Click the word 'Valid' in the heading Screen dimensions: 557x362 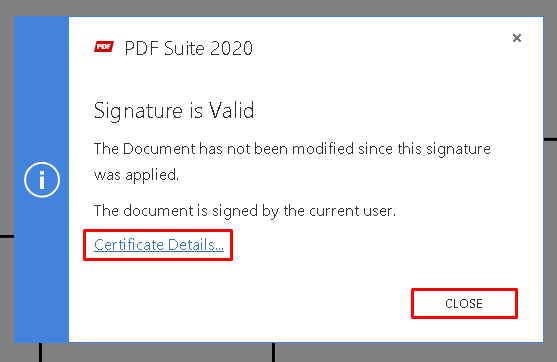click(x=232, y=110)
